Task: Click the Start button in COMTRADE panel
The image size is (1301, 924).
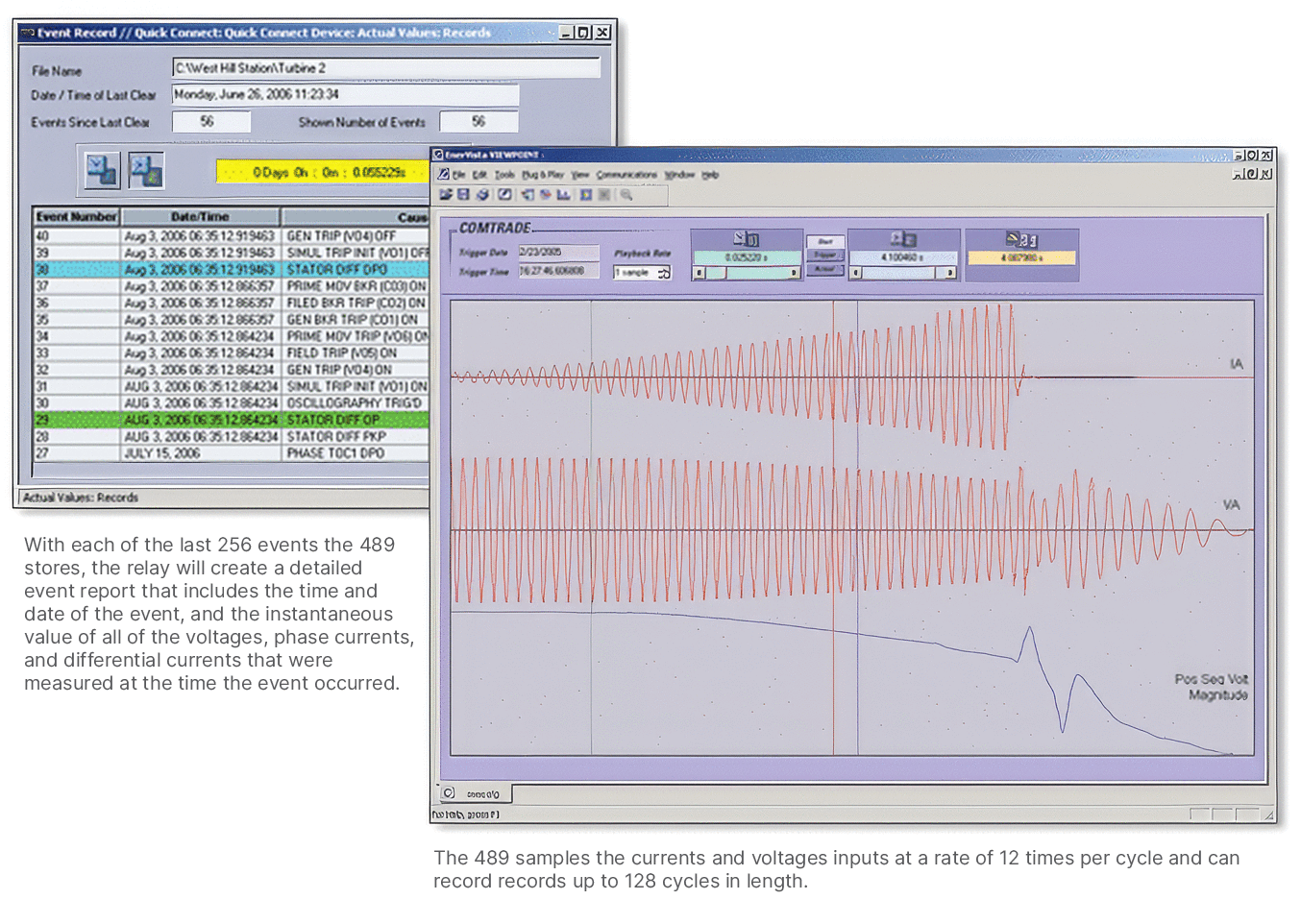Action: tap(825, 241)
